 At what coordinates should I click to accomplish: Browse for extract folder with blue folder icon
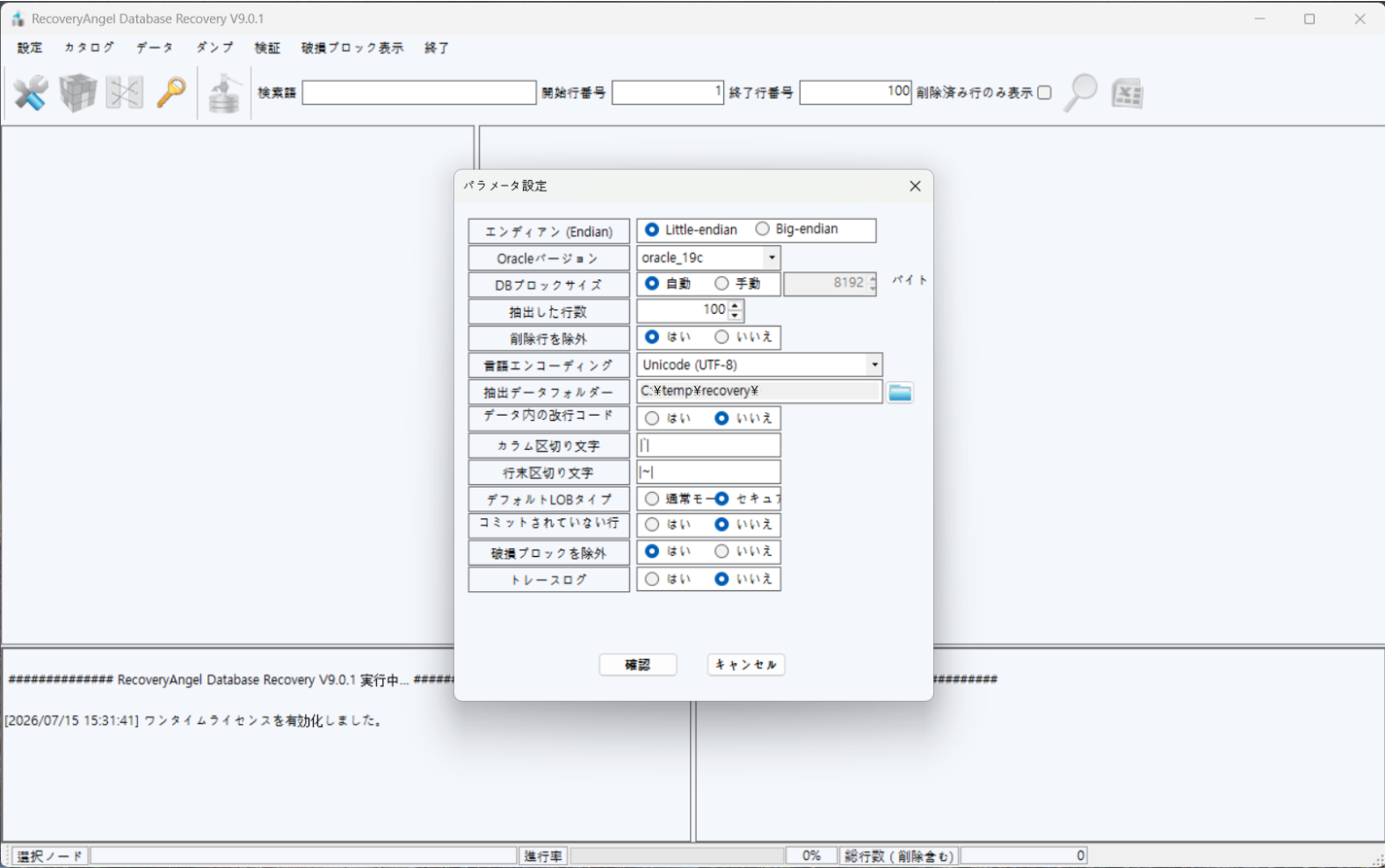tap(900, 392)
